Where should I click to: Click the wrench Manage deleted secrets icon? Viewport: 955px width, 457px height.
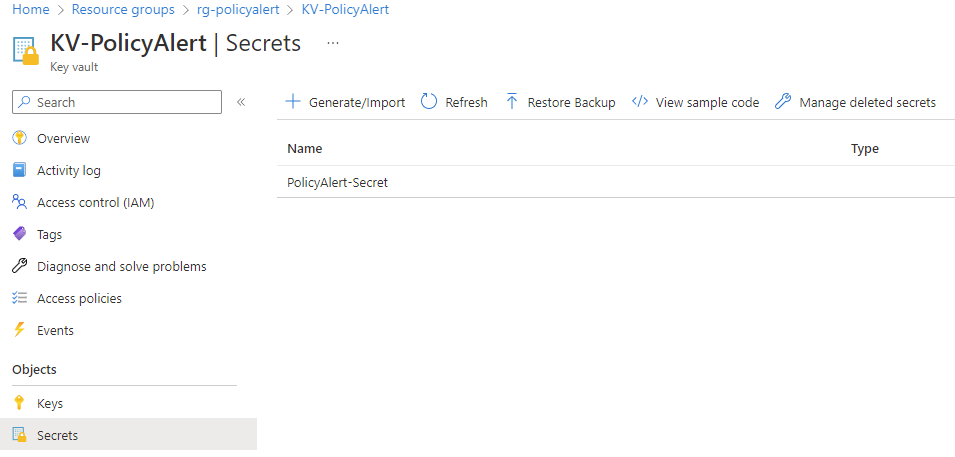click(x=783, y=102)
